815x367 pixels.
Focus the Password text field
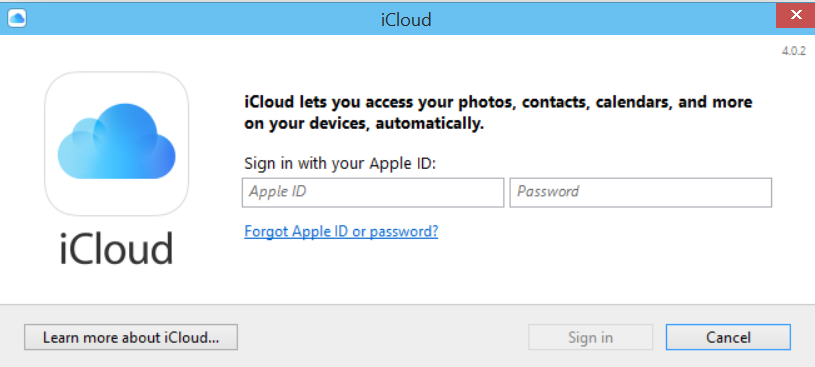tap(640, 192)
